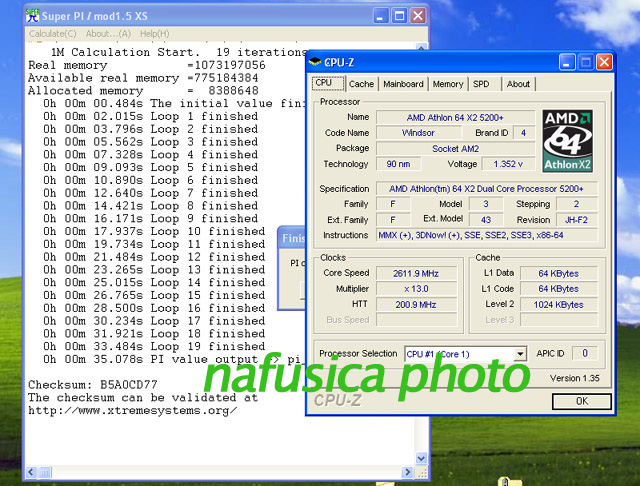Click the AMD Athlon X2 logo image
The height and width of the screenshot is (486, 640).
[567, 141]
